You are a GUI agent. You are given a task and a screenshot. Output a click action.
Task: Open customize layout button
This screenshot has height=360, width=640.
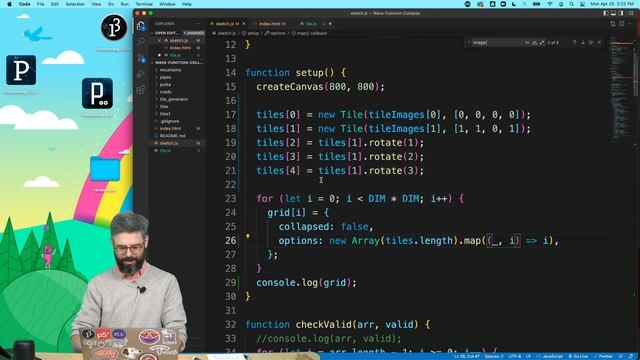pos(631,13)
